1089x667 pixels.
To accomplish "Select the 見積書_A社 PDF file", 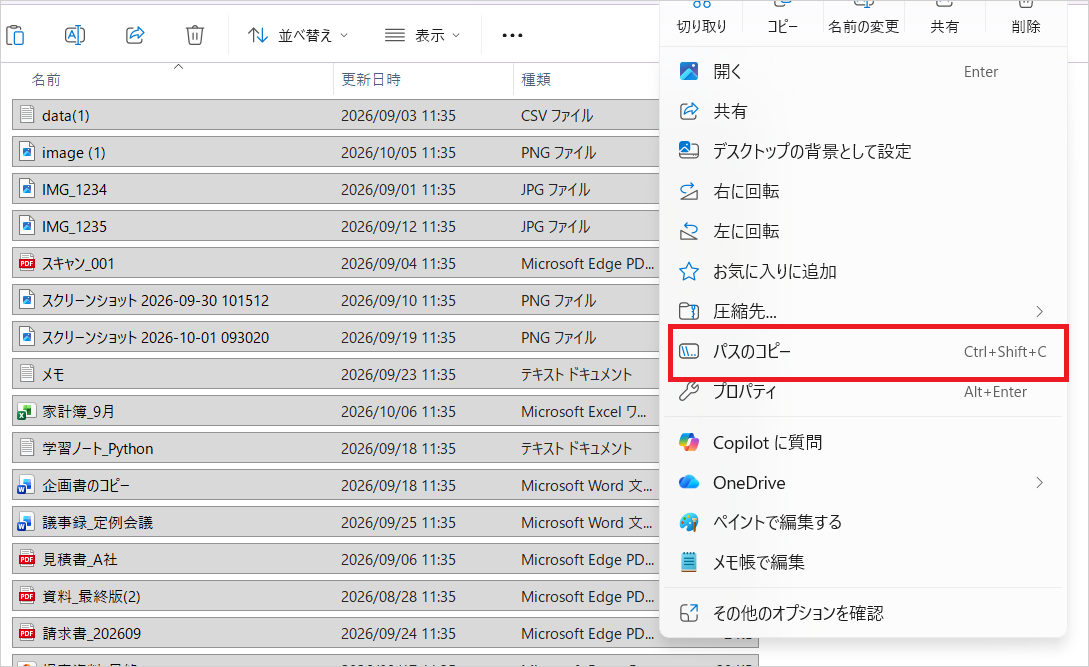I will 336,559.
